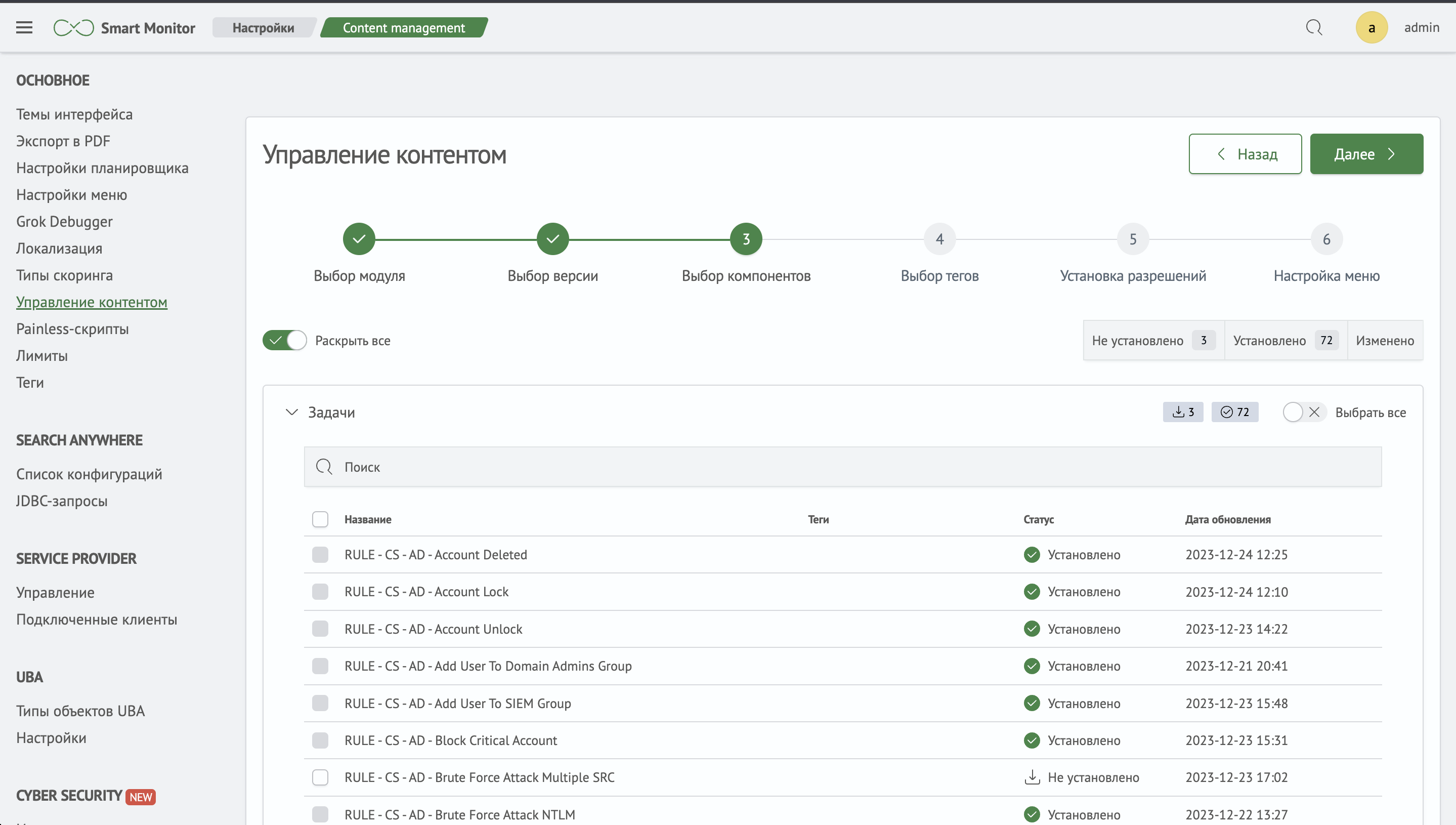
Task: Open 'Управление контентом' sidebar link
Action: click(x=92, y=302)
